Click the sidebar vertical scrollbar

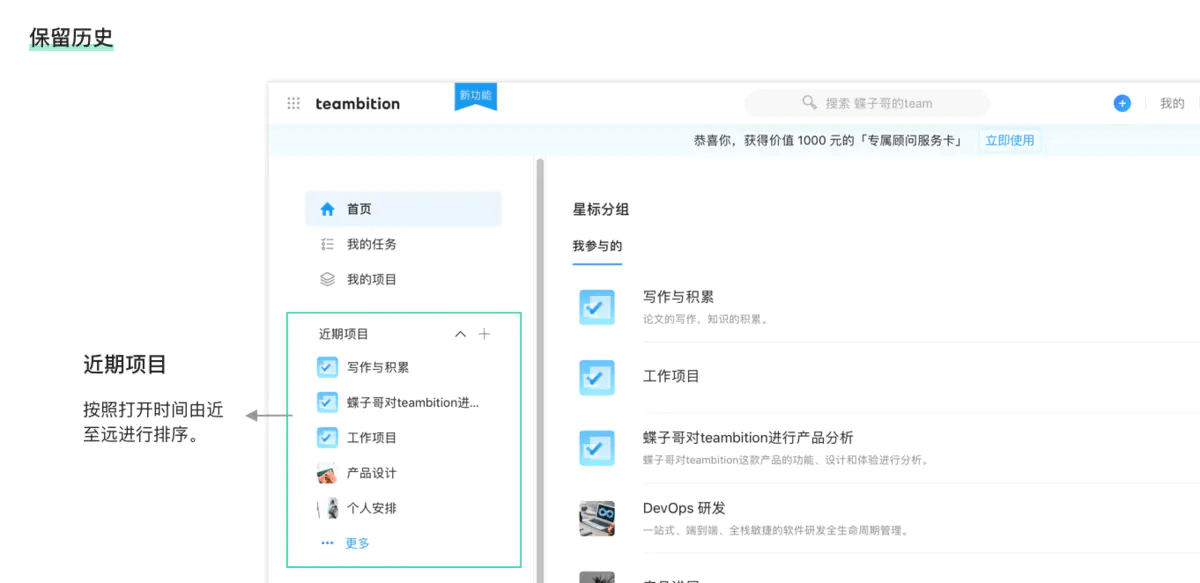[540, 370]
